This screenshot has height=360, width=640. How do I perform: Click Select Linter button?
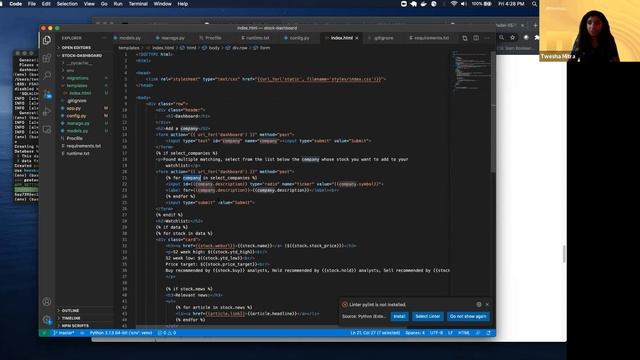(427, 316)
